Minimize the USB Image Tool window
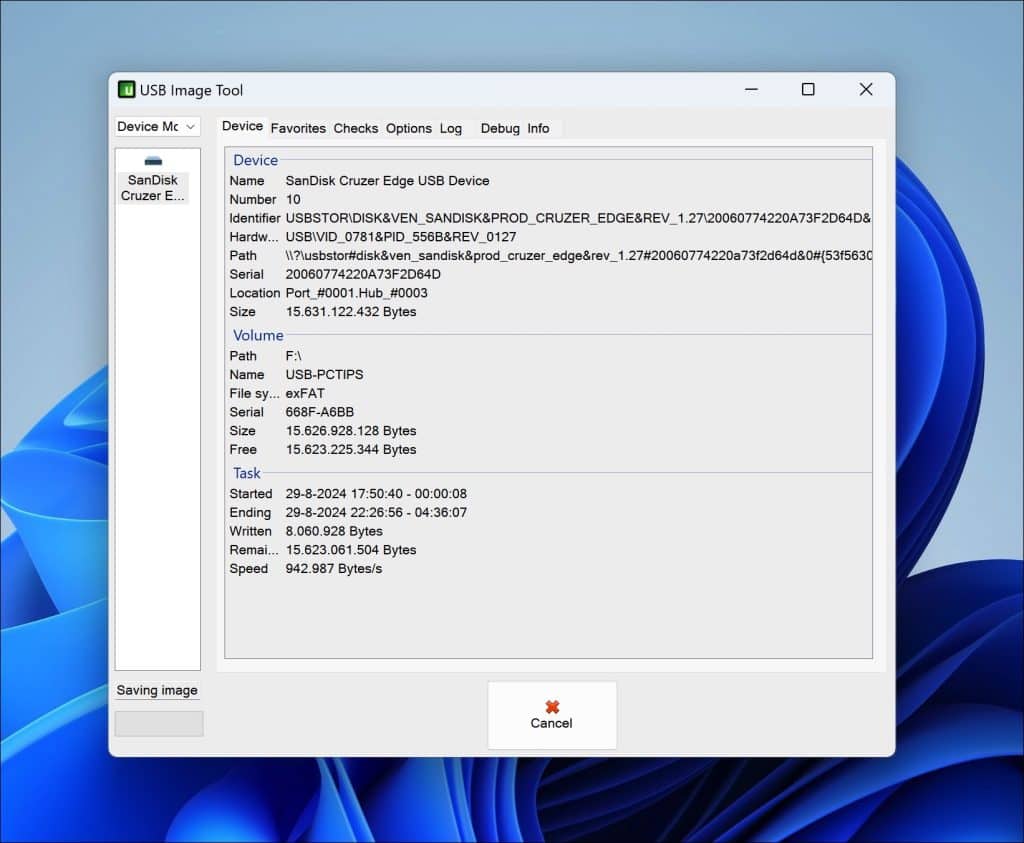The height and width of the screenshot is (843, 1024). click(x=752, y=89)
